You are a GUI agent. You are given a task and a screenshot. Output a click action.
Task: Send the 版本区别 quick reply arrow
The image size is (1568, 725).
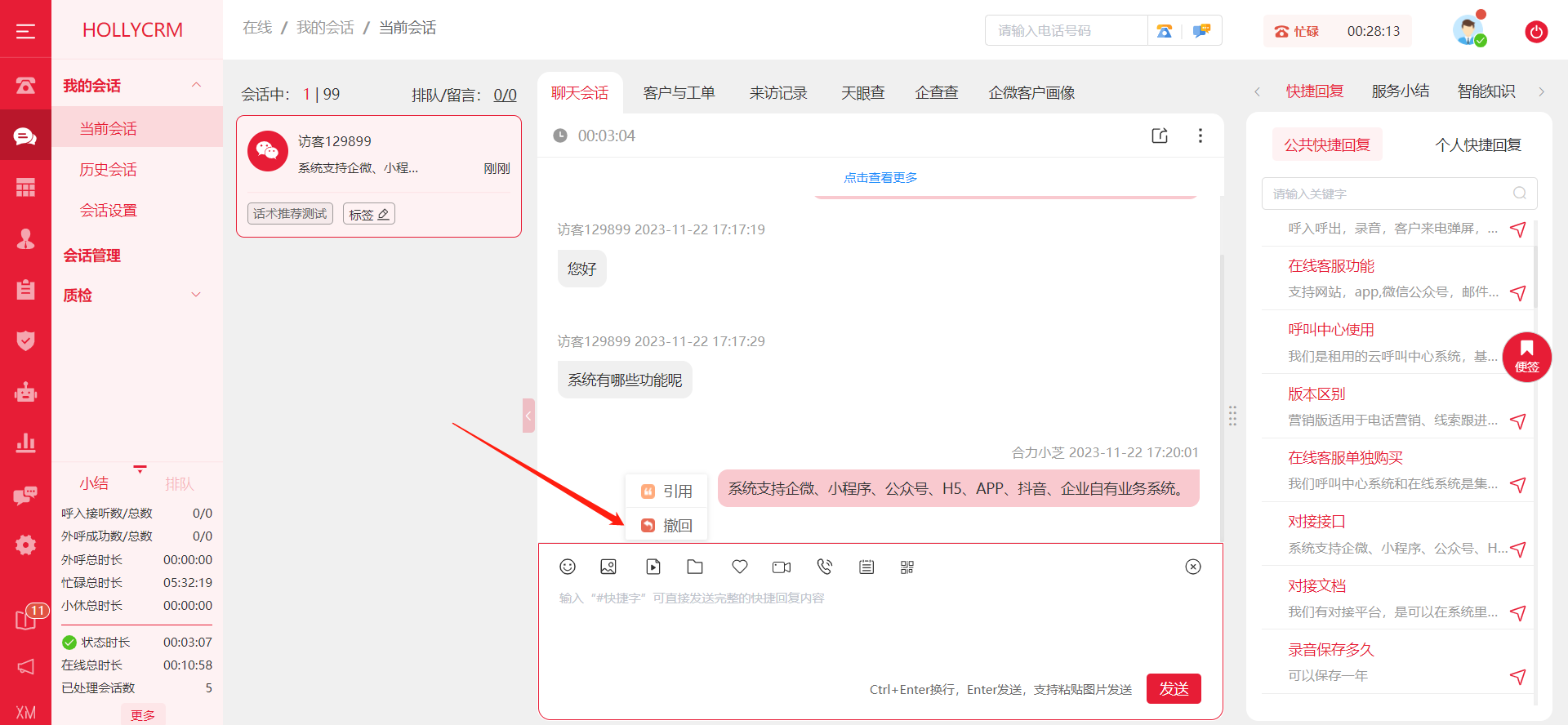[x=1518, y=421]
